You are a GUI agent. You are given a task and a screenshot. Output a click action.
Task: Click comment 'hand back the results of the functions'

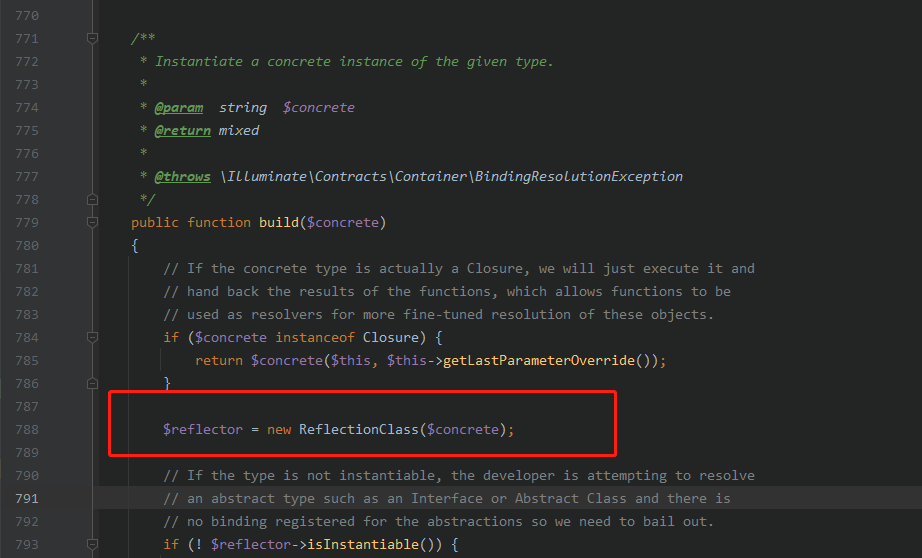tap(447, 292)
